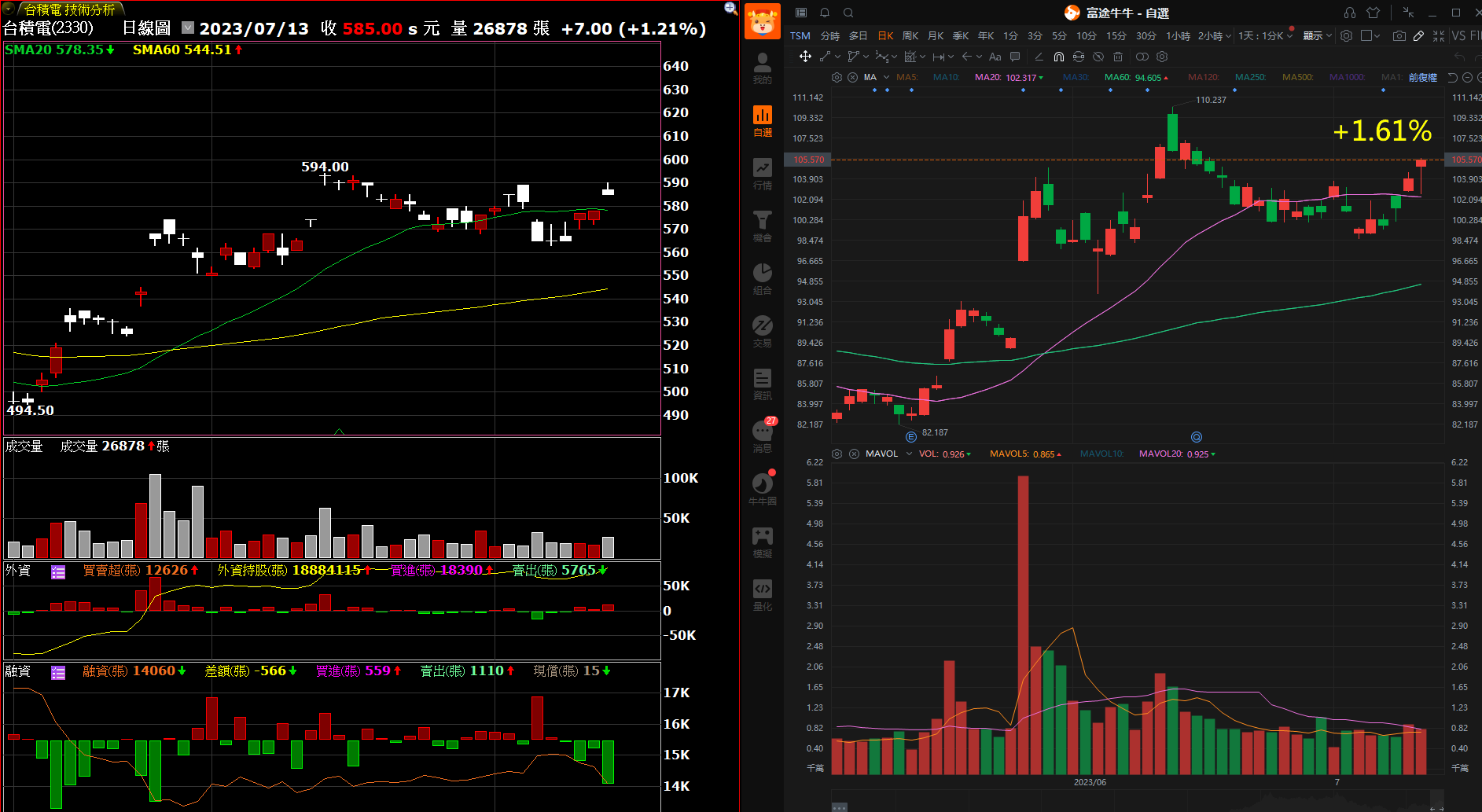Toggle the MA10 moving average line

click(x=946, y=77)
